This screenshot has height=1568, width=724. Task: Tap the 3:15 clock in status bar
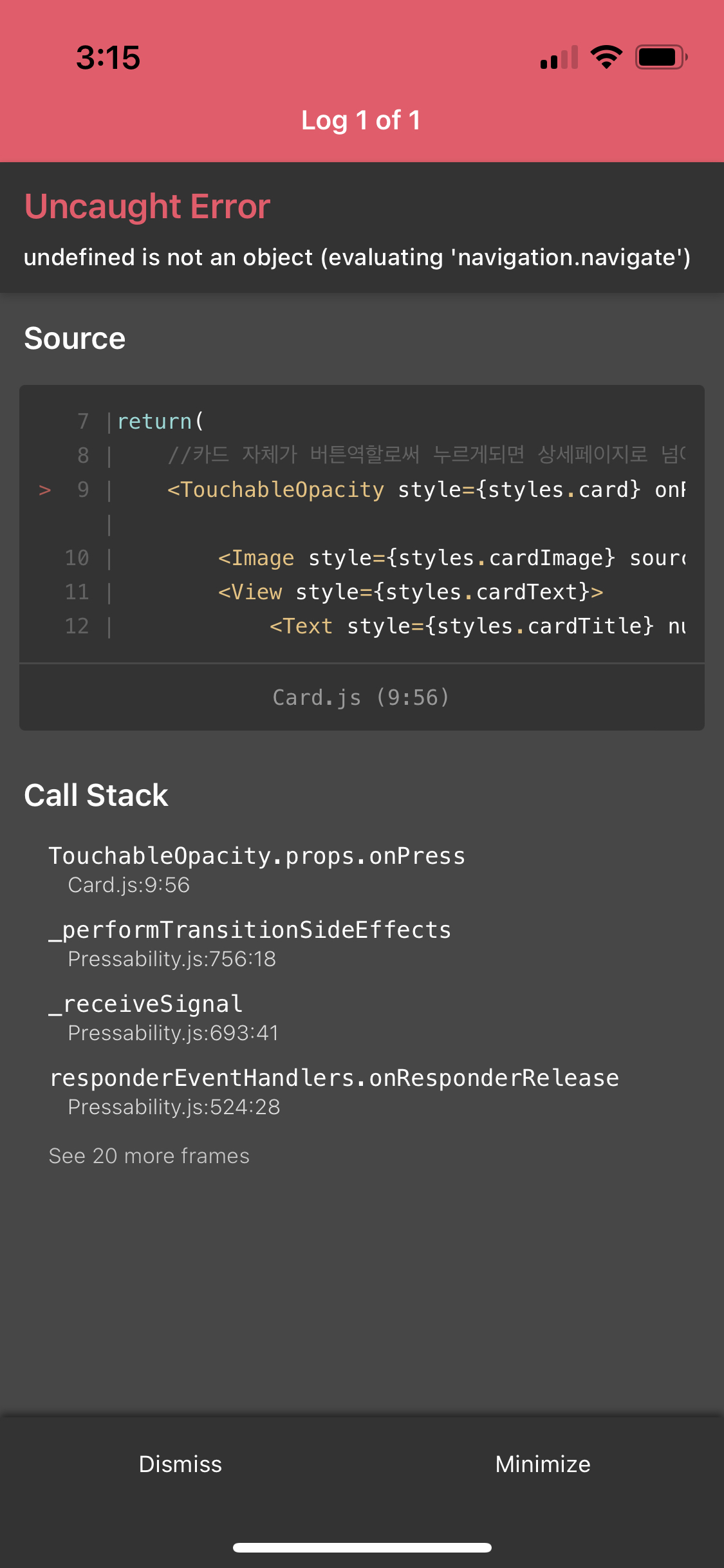tap(108, 57)
